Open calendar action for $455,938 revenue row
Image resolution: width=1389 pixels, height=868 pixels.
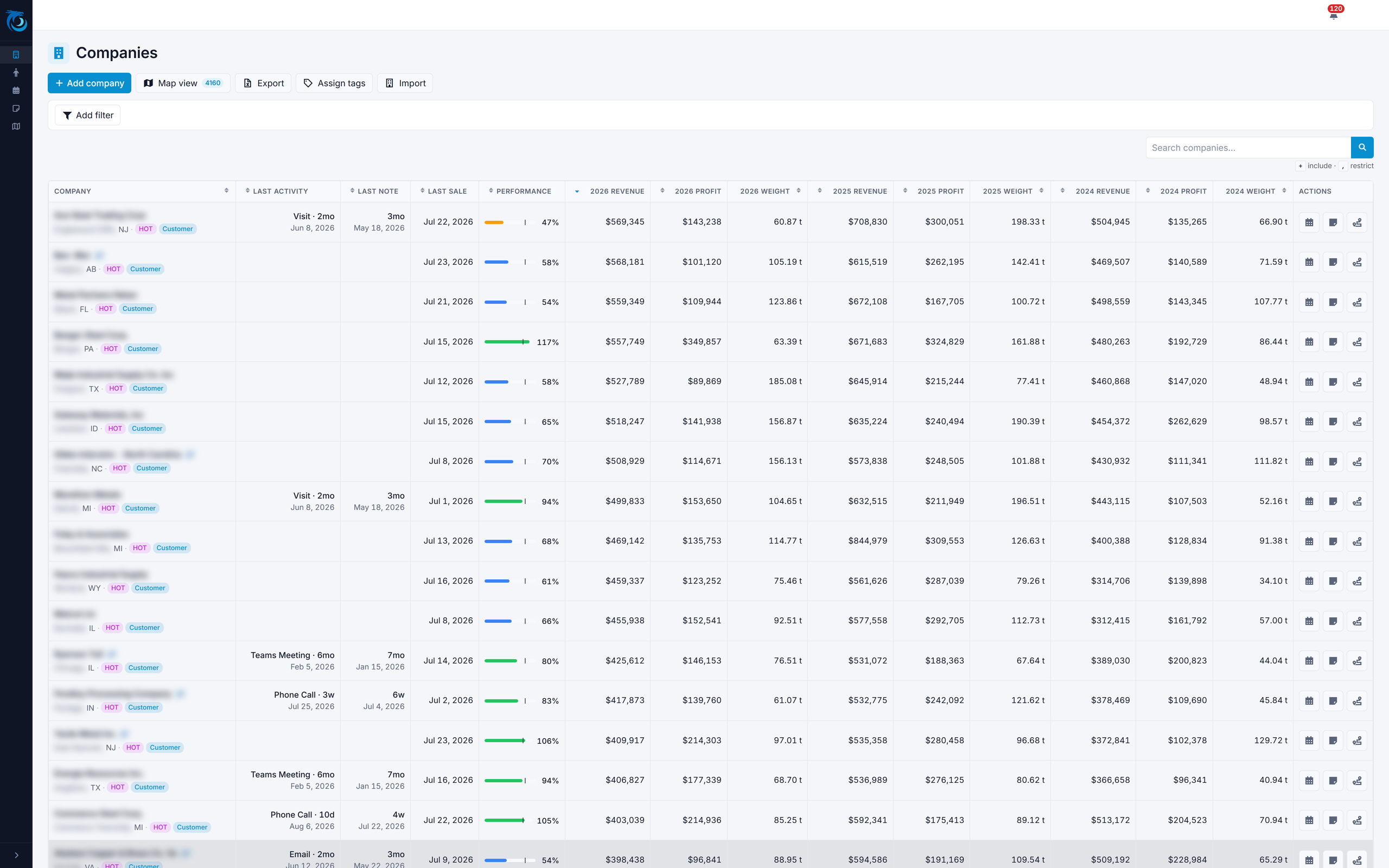coord(1309,621)
